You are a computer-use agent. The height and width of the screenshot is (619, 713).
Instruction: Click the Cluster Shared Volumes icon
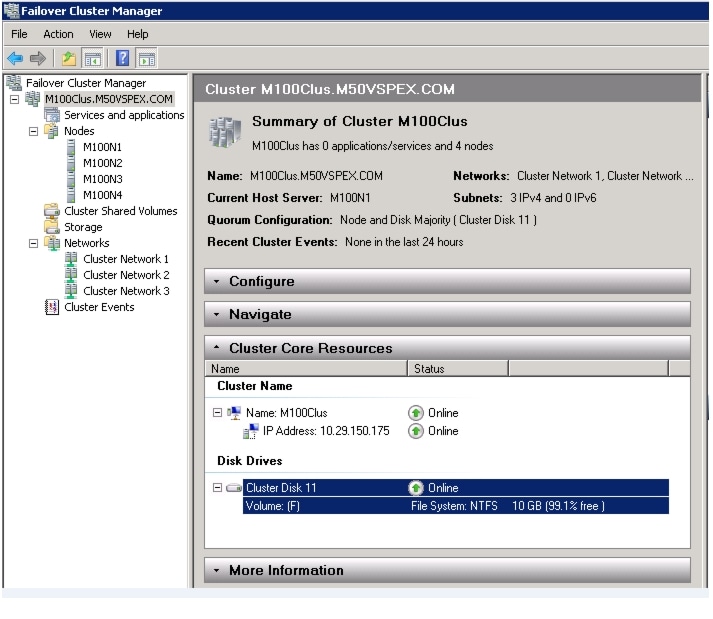[x=52, y=211]
